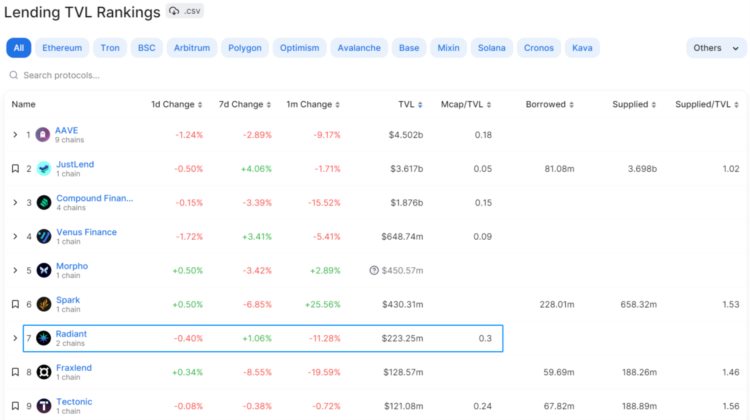Sort the table by TVL column
The width and height of the screenshot is (750, 420).
click(x=410, y=104)
